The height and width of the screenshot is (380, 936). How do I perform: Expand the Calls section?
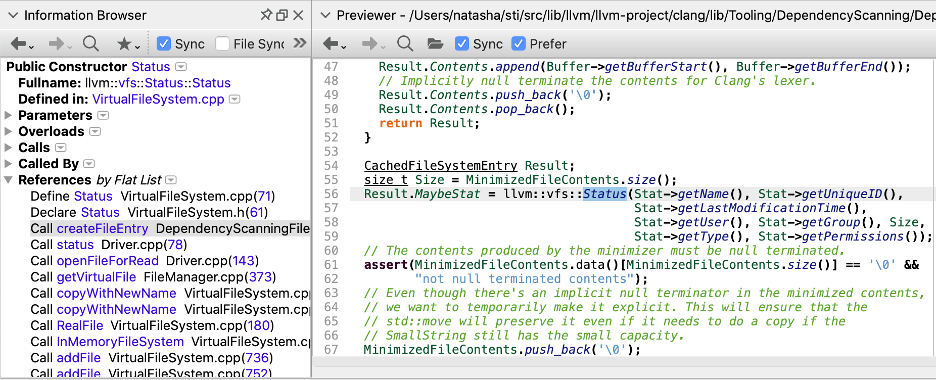pos(8,147)
